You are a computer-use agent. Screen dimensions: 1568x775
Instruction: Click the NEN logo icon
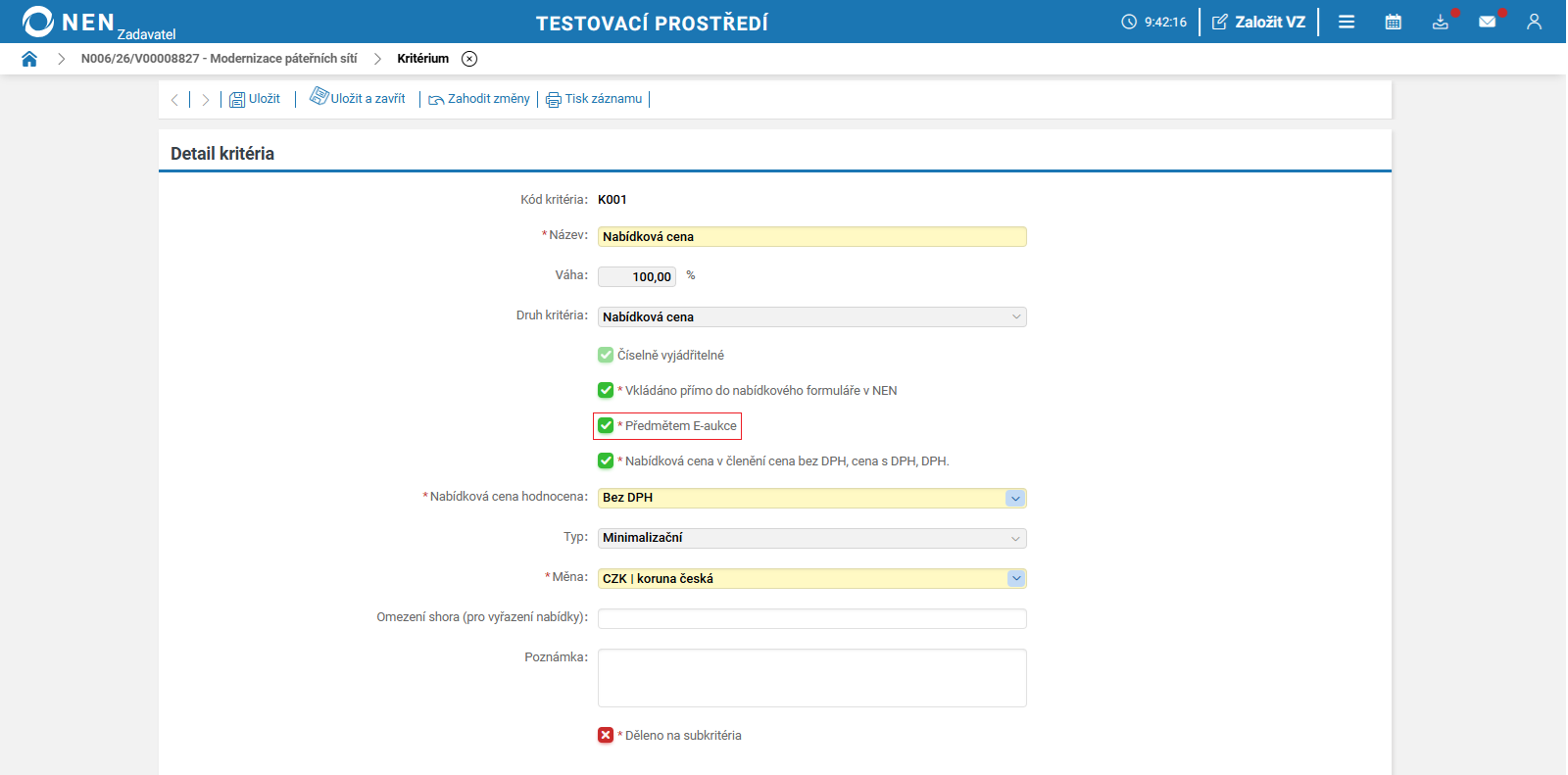point(38,22)
